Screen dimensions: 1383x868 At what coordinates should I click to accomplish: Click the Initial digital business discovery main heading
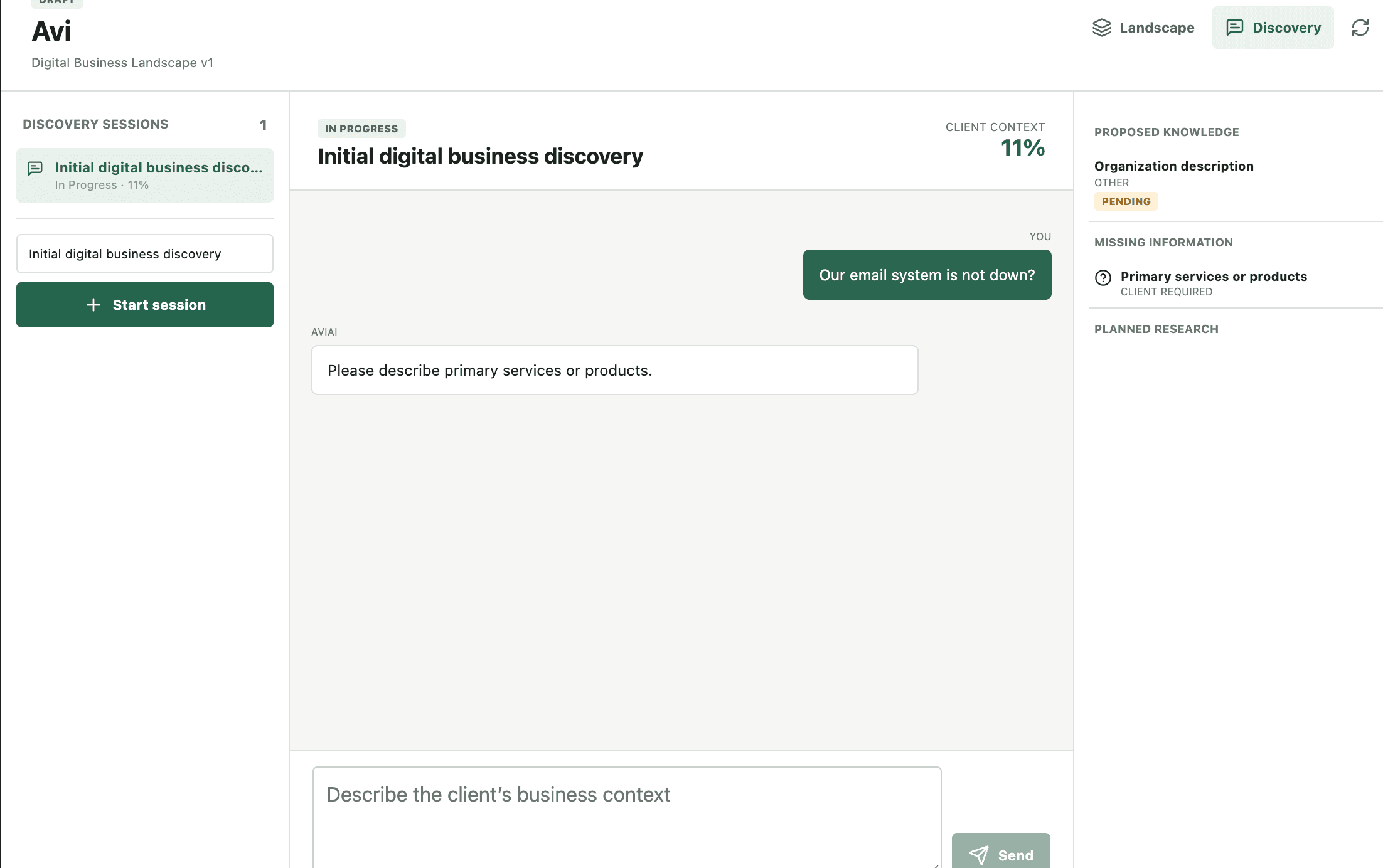click(x=480, y=156)
